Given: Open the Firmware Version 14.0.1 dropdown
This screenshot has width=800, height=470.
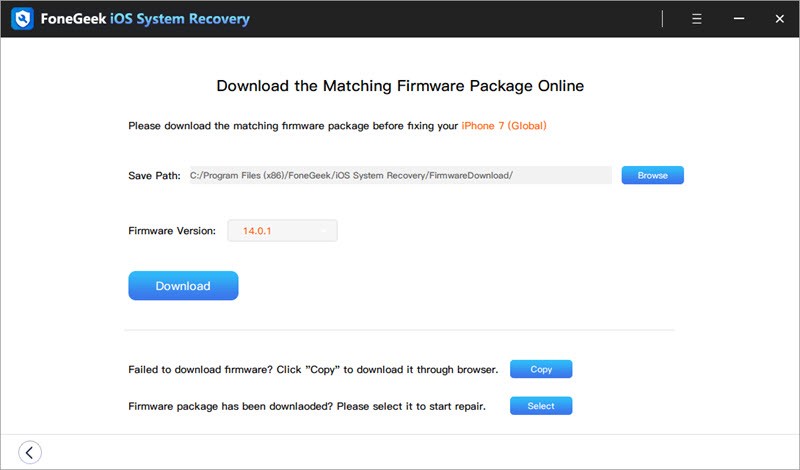Looking at the screenshot, I should tap(282, 231).
